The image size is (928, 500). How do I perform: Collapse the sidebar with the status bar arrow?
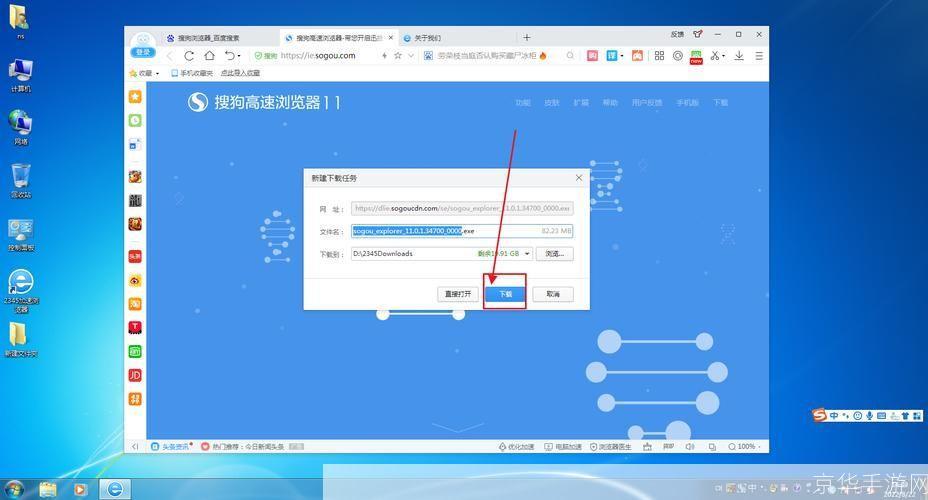pyautogui.click(x=135, y=447)
